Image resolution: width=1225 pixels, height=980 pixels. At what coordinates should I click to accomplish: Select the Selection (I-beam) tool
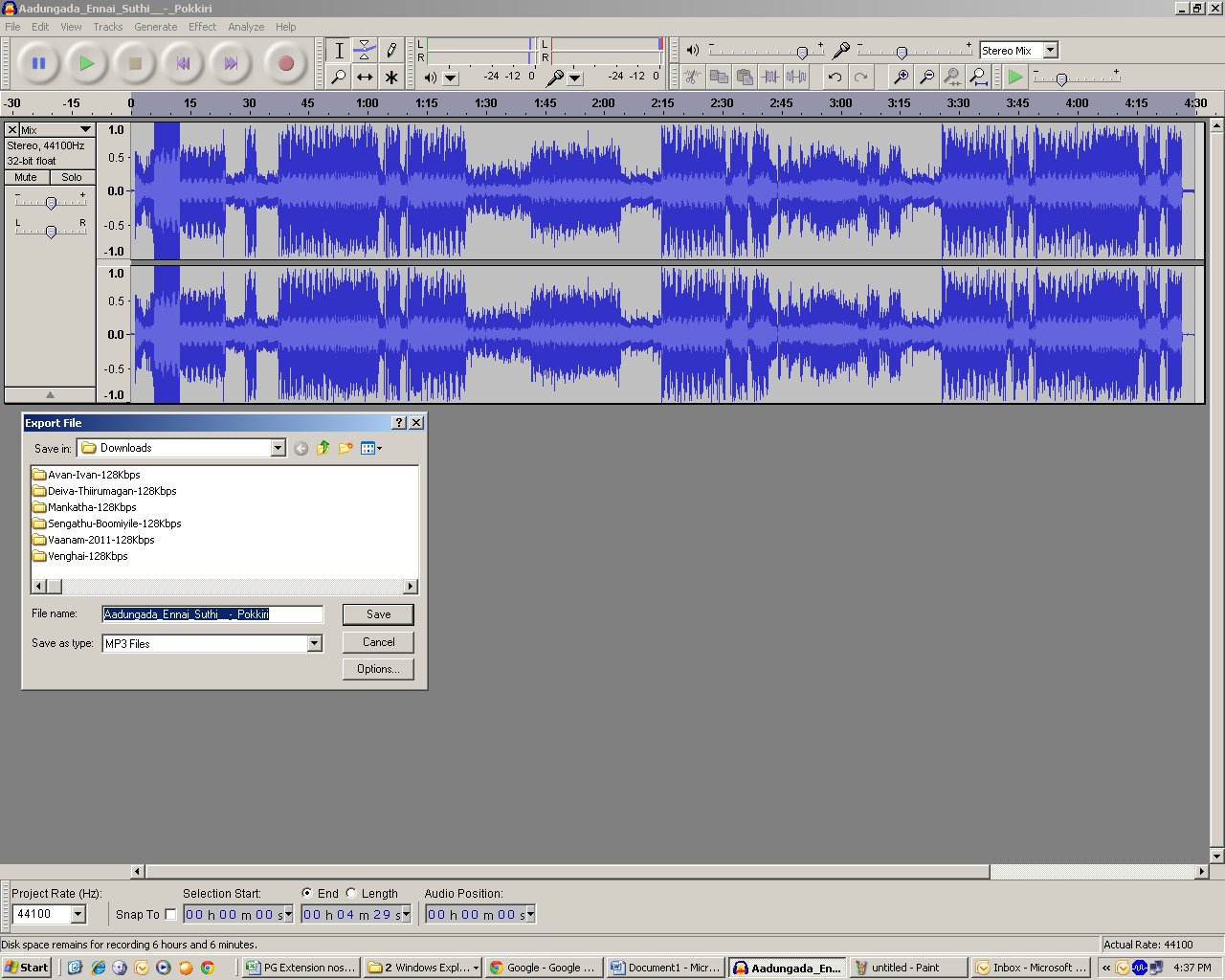pyautogui.click(x=339, y=51)
